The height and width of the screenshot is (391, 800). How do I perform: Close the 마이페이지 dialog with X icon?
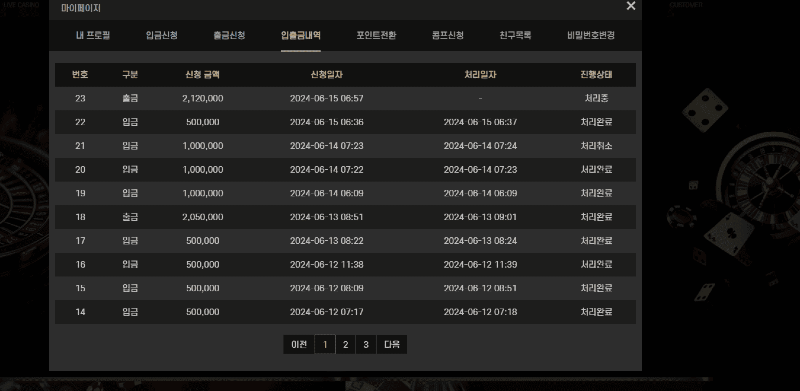pos(631,6)
